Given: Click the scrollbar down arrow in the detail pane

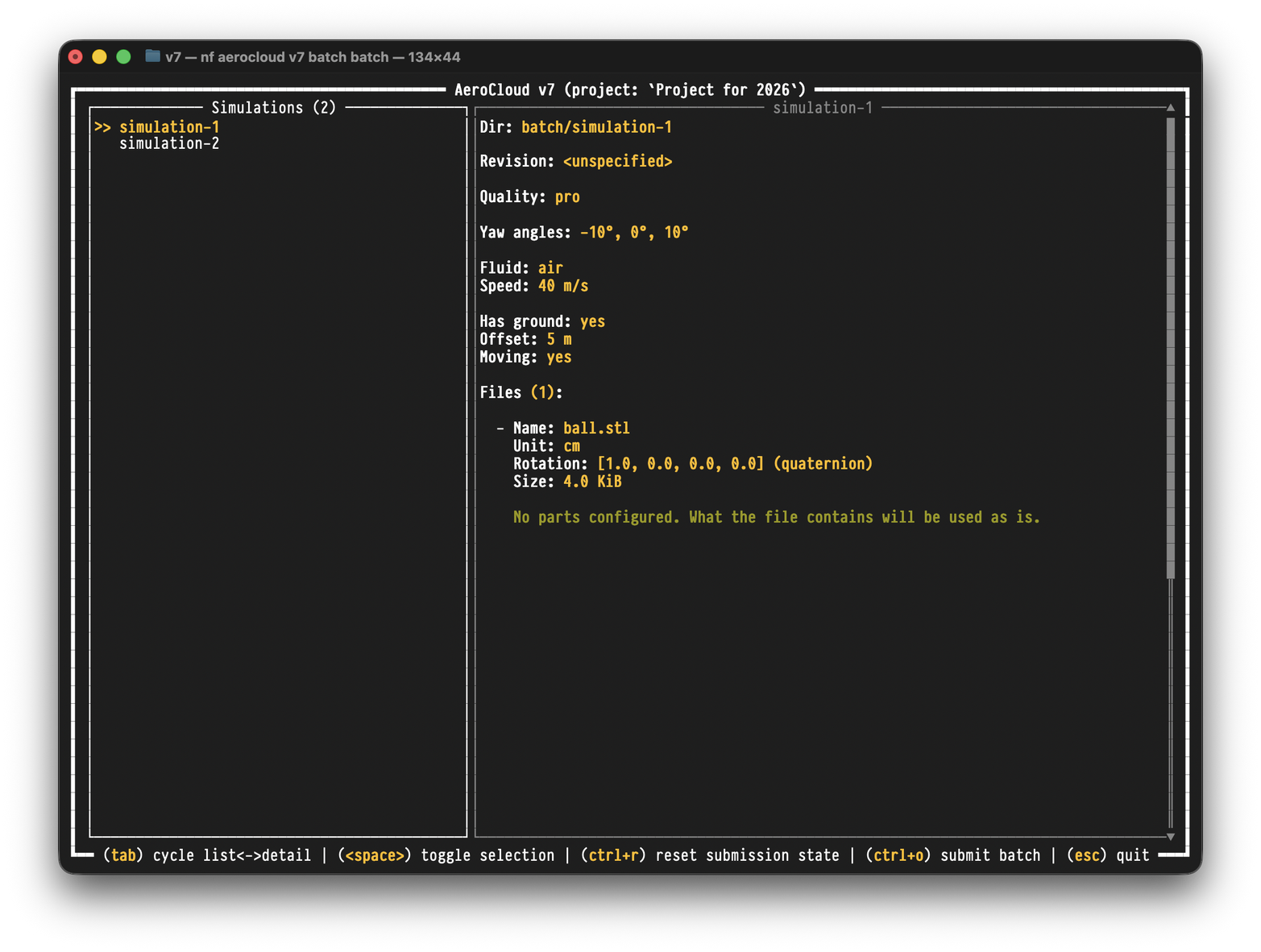Looking at the screenshot, I should click(1170, 837).
